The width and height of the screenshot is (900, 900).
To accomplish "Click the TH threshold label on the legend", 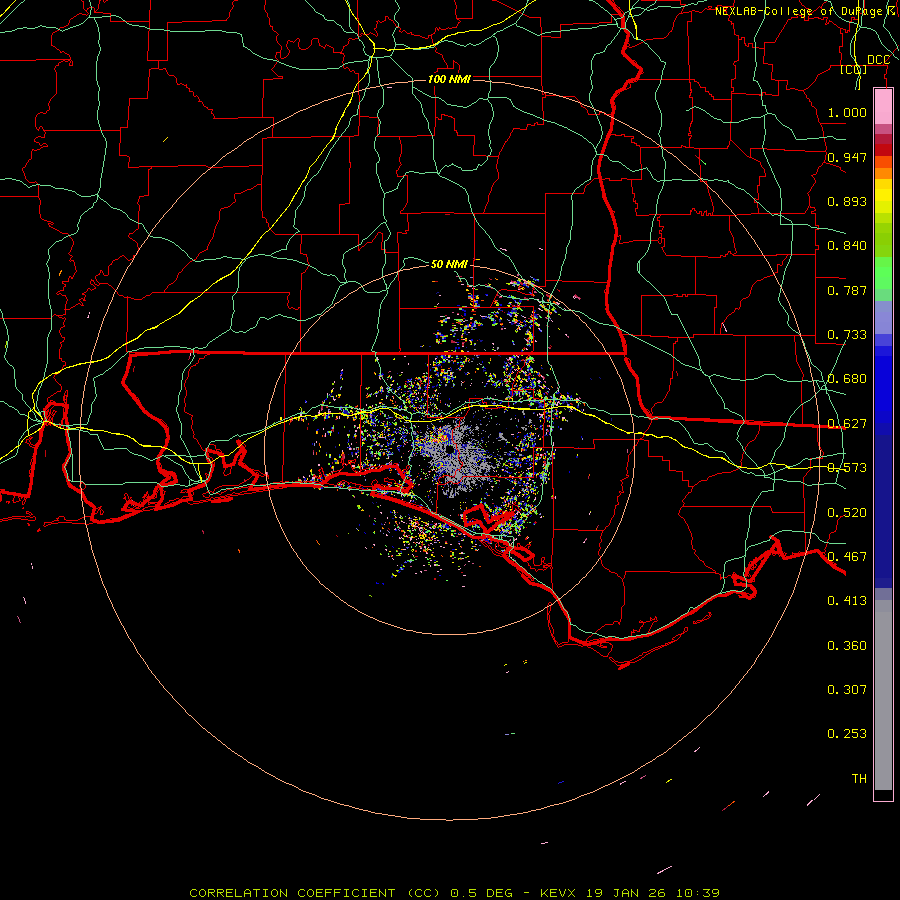I will pos(858,778).
